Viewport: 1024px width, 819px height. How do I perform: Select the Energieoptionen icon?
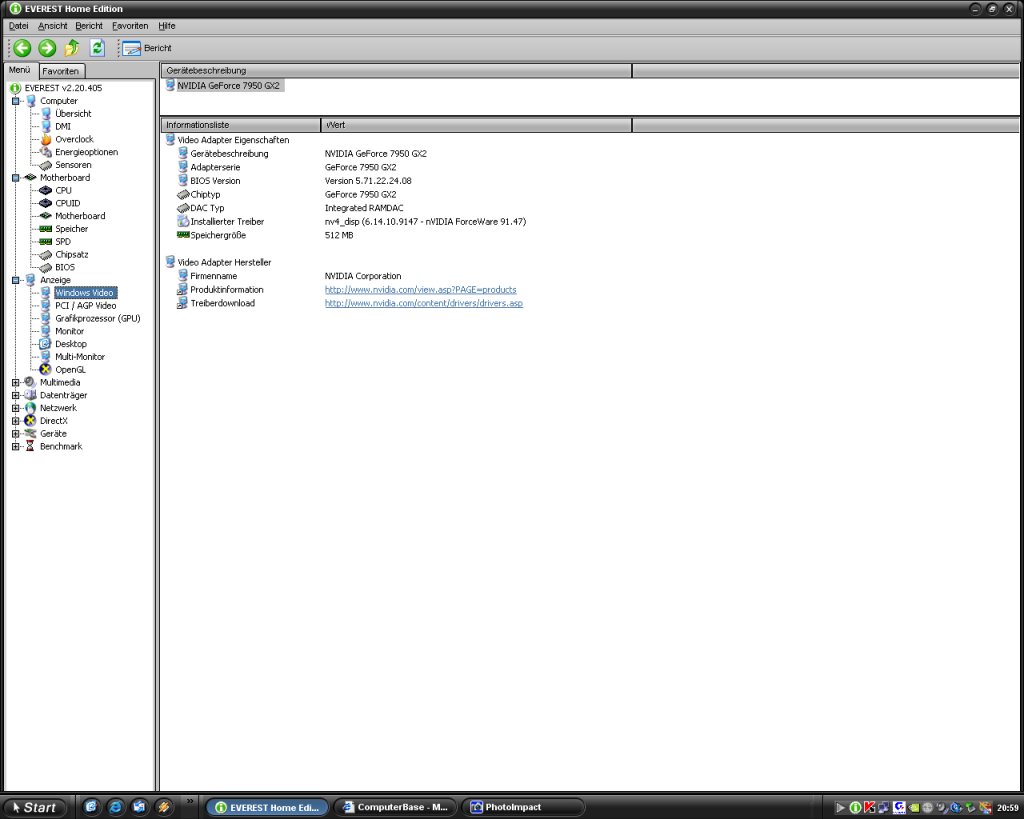(46, 152)
